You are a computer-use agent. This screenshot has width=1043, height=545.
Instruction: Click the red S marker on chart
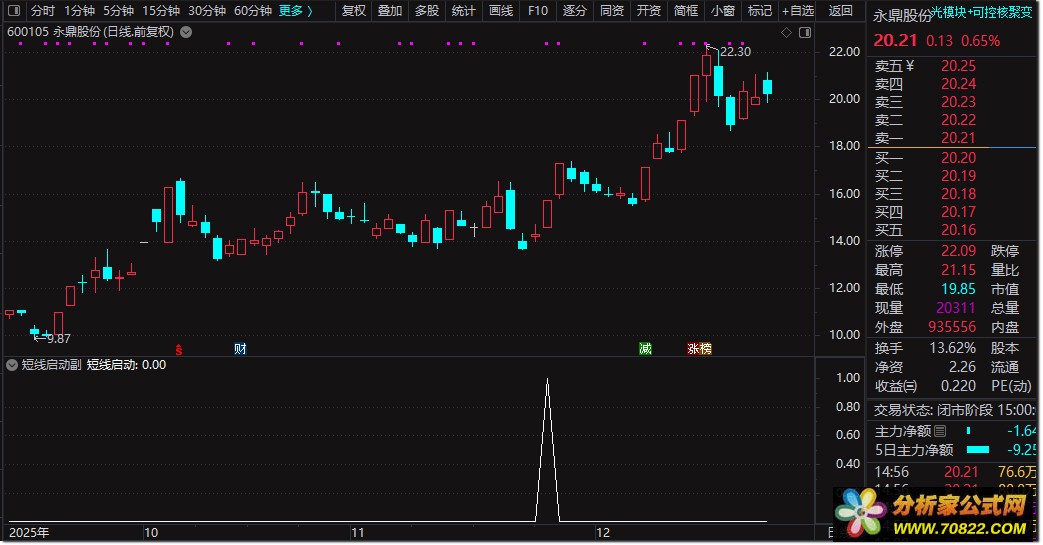178,349
